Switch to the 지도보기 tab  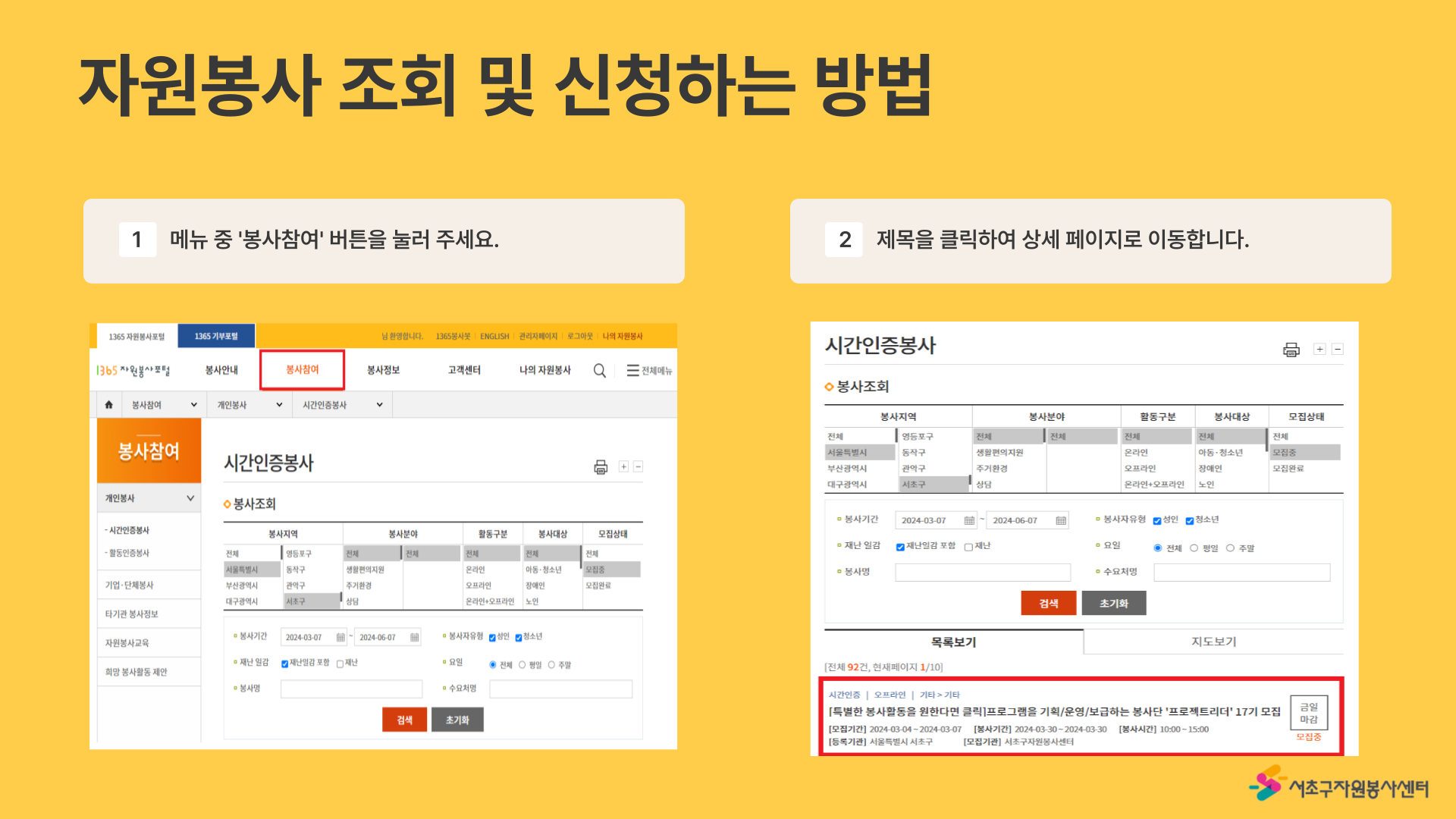(x=1213, y=642)
